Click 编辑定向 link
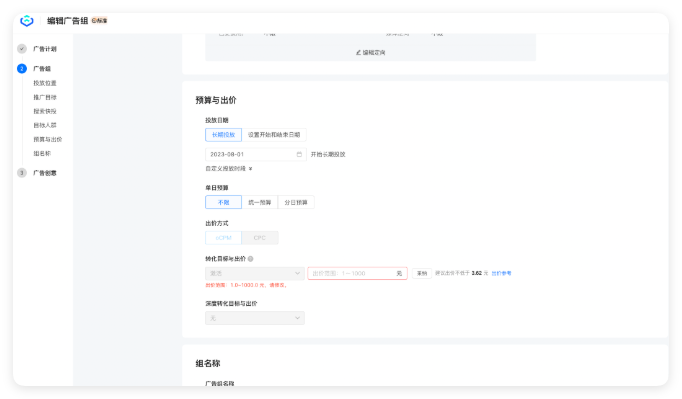682x399 pixels. 371,53
